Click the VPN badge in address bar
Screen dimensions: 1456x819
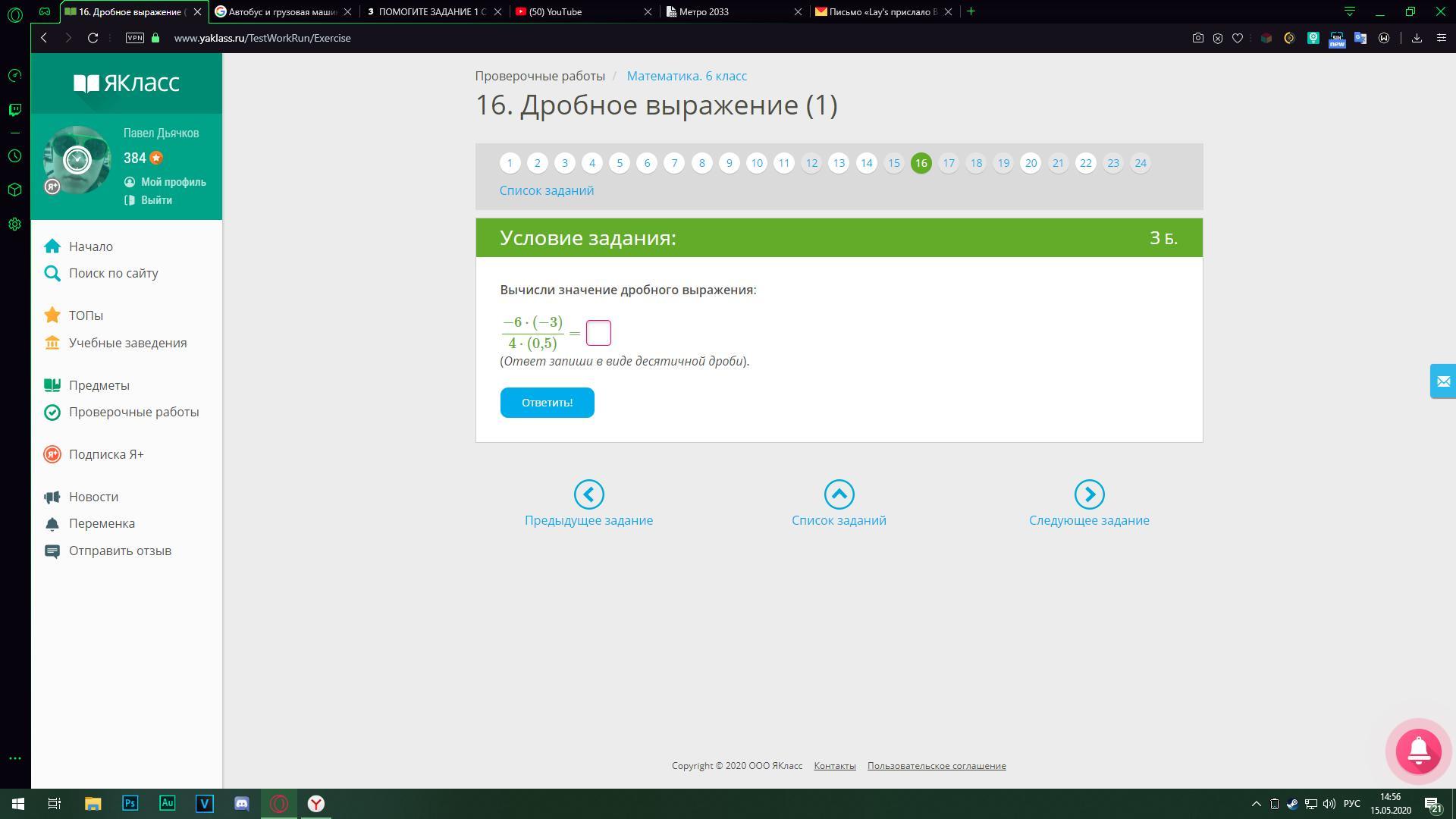click(x=135, y=38)
